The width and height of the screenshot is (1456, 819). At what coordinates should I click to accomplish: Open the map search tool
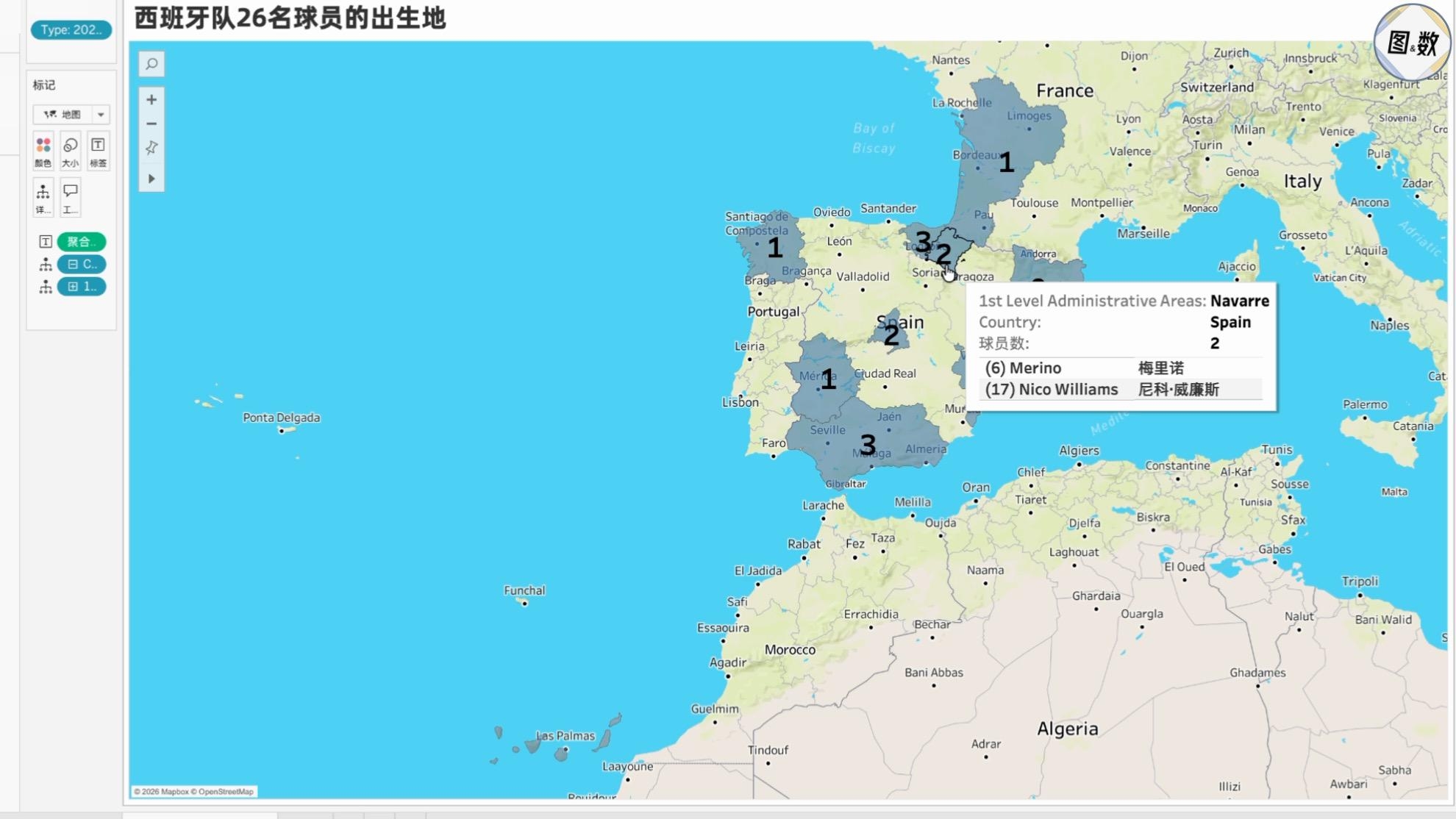[151, 64]
